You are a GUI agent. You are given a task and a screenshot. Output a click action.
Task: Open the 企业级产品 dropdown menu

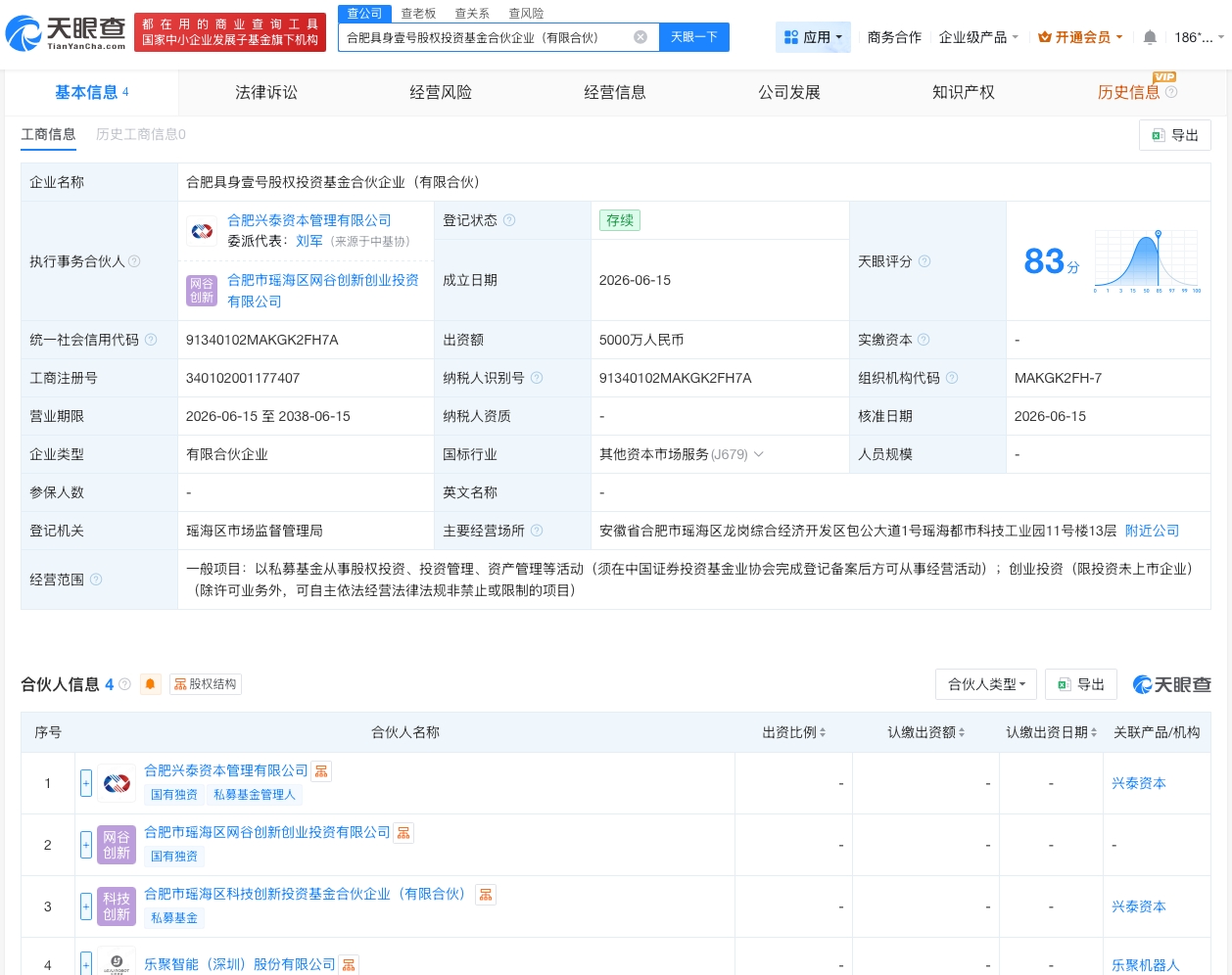coord(978,37)
